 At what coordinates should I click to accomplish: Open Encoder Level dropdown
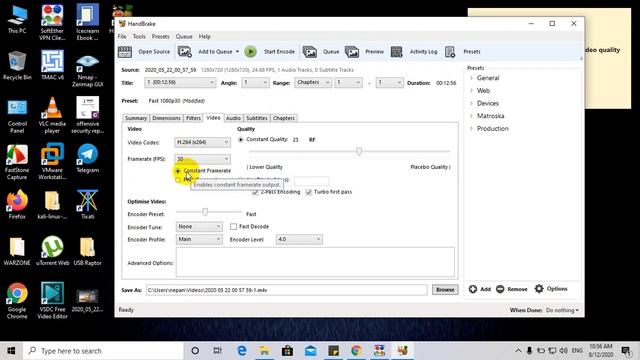299,239
